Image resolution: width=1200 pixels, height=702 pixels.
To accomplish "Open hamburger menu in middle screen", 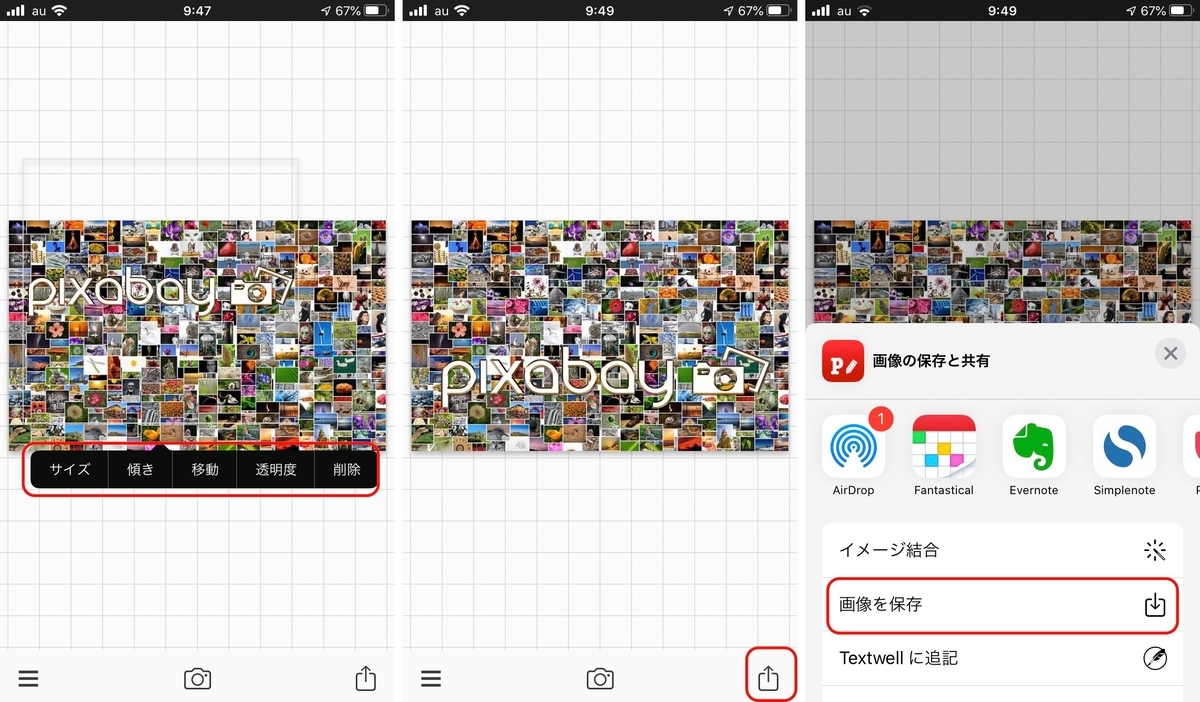I will tap(431, 679).
